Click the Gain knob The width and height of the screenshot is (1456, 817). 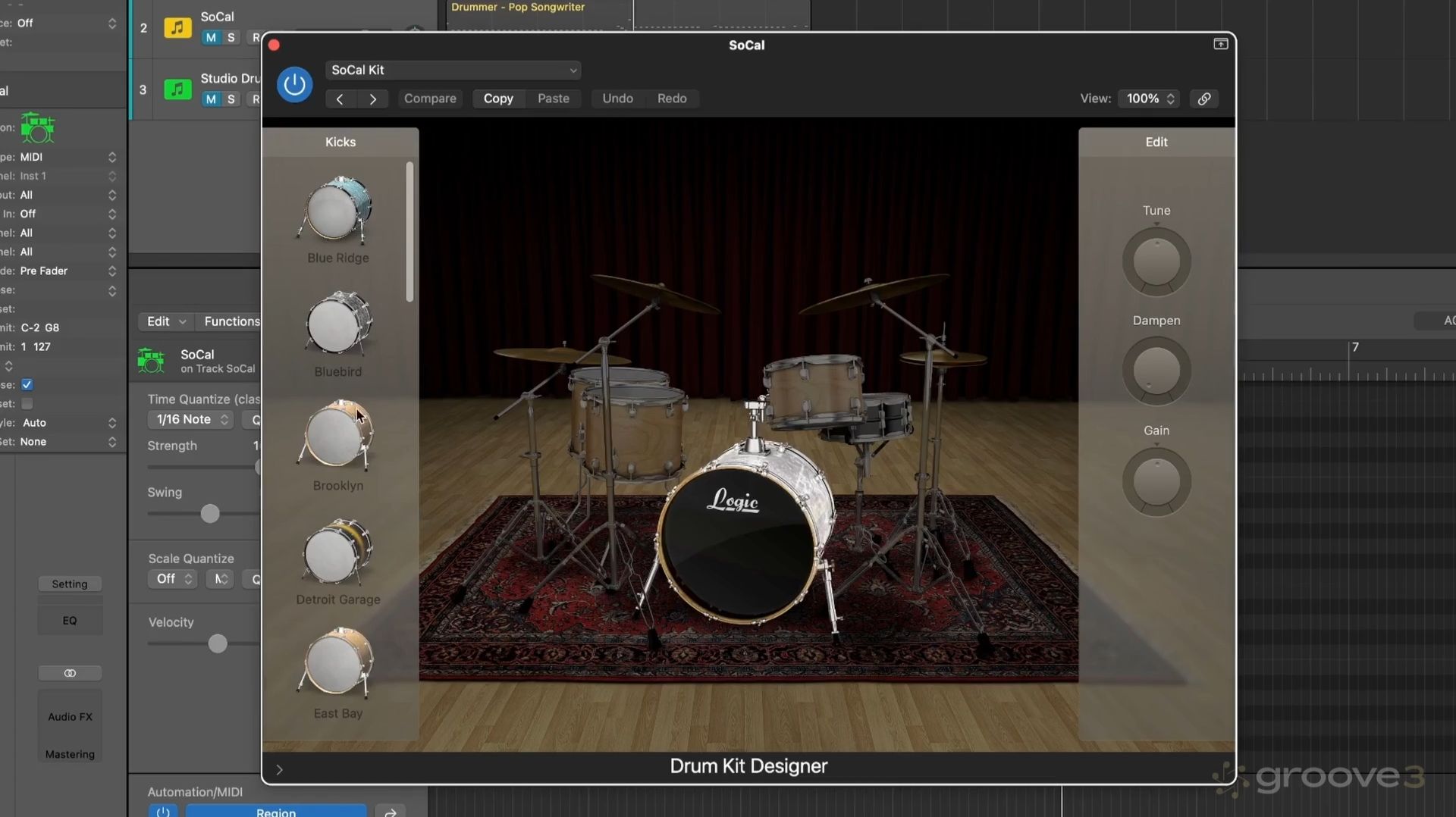pyautogui.click(x=1156, y=481)
